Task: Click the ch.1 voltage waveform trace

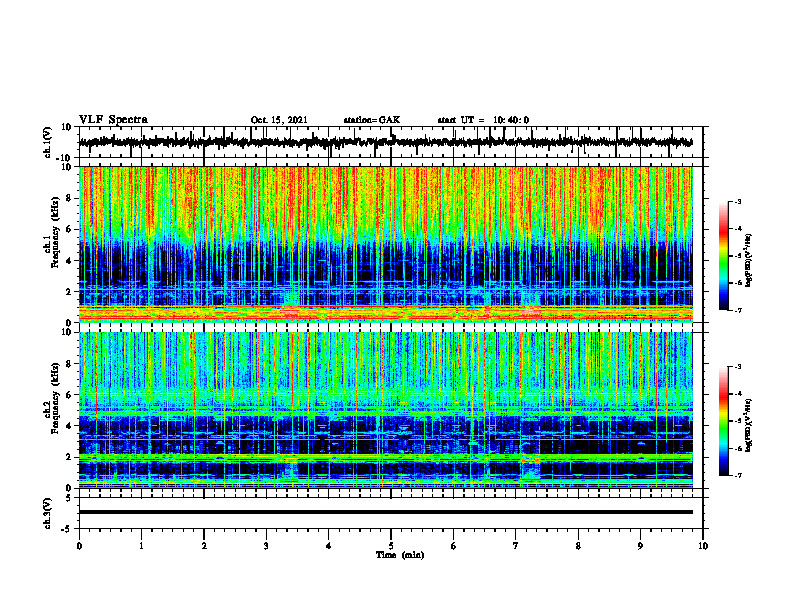Action: pos(385,142)
